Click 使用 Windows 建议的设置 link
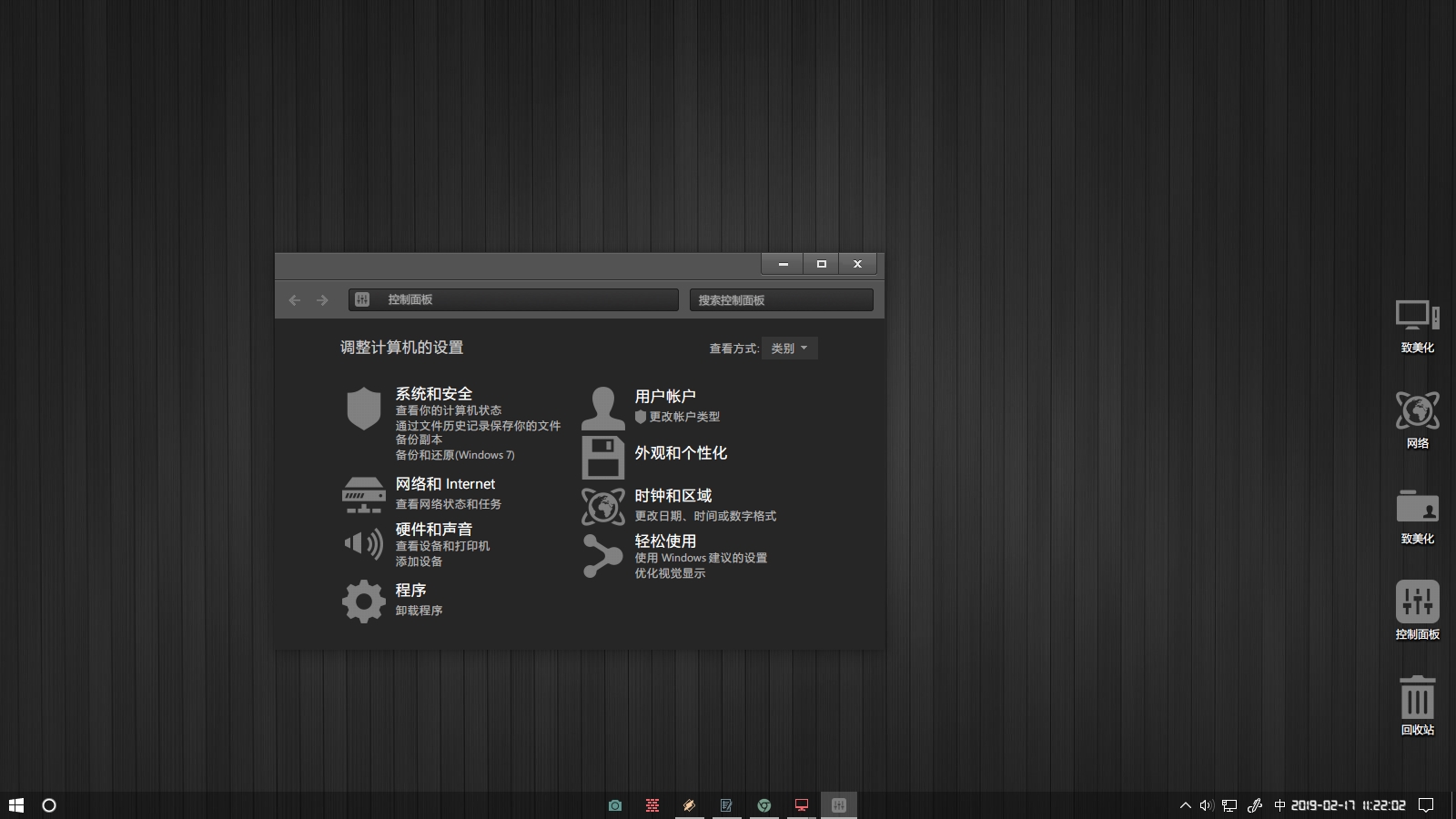Screen dimensions: 1456x819 pos(701,558)
